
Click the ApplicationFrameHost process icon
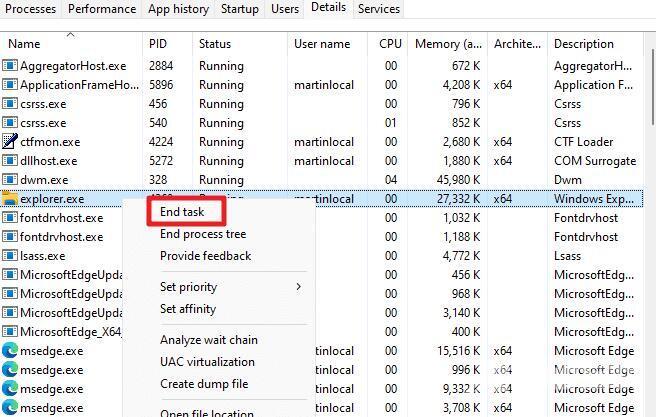tap(9, 85)
